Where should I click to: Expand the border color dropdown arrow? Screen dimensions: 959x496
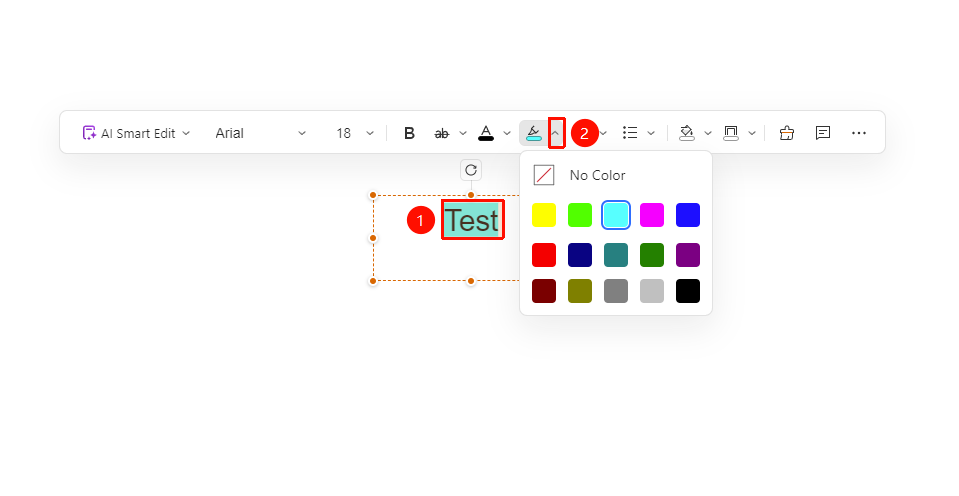752,133
